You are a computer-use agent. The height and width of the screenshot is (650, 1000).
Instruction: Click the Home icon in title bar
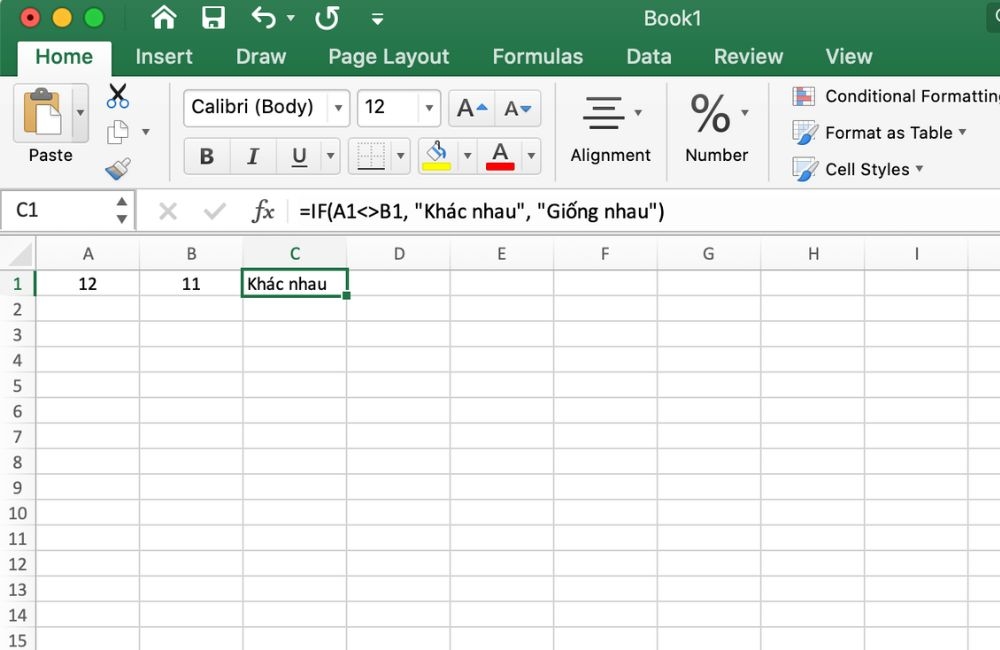163,18
